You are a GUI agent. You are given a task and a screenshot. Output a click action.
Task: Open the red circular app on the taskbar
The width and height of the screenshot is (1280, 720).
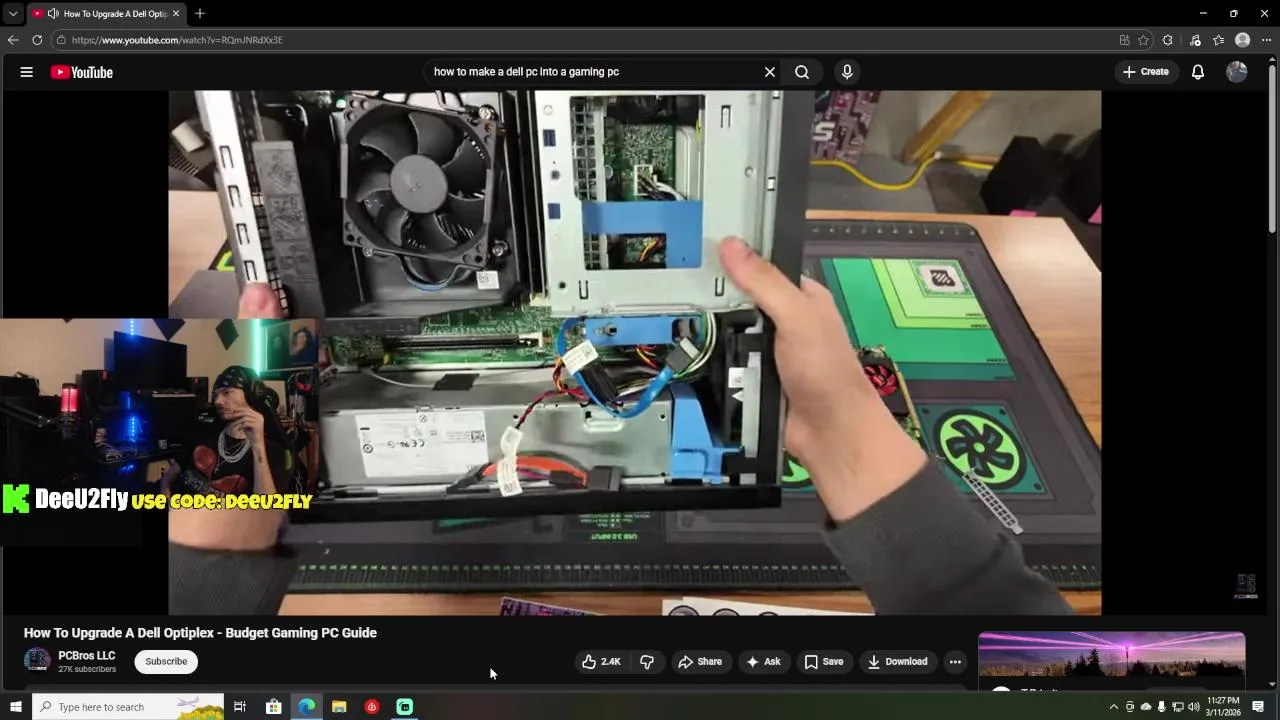[x=372, y=707]
